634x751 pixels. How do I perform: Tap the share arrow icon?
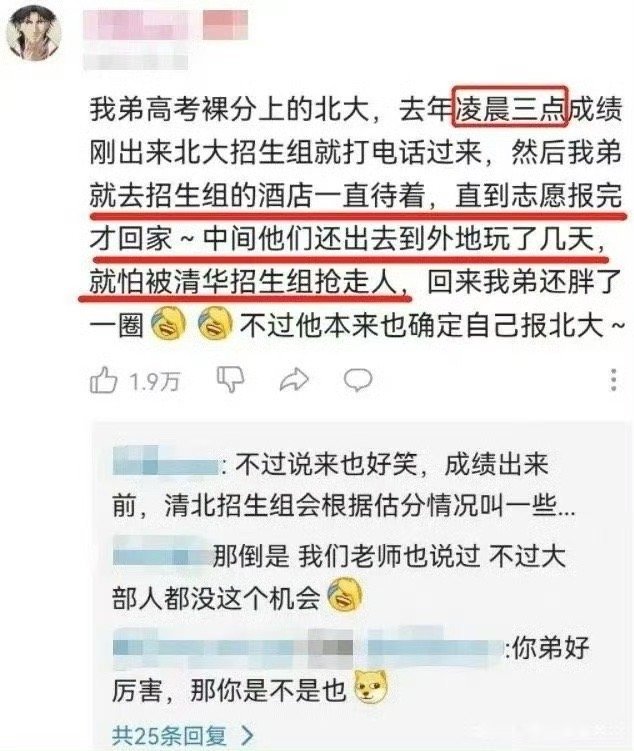point(294,380)
